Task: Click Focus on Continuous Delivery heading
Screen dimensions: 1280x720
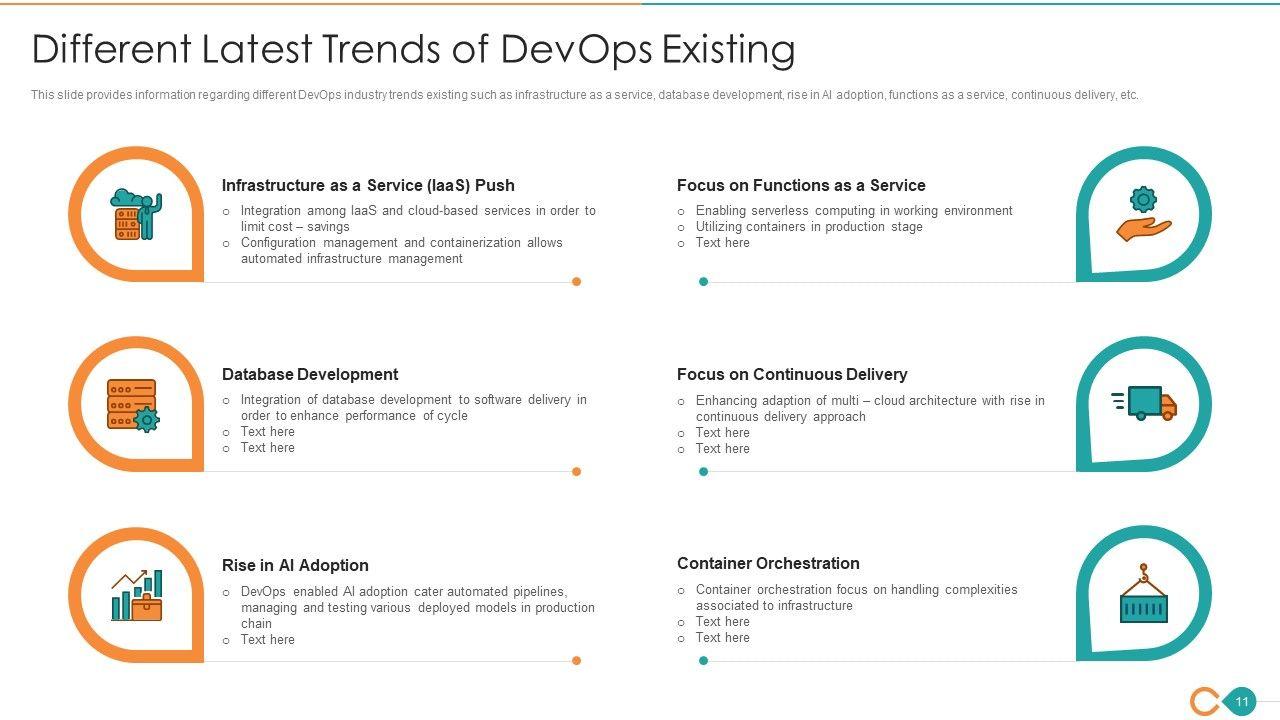Action: [x=792, y=374]
